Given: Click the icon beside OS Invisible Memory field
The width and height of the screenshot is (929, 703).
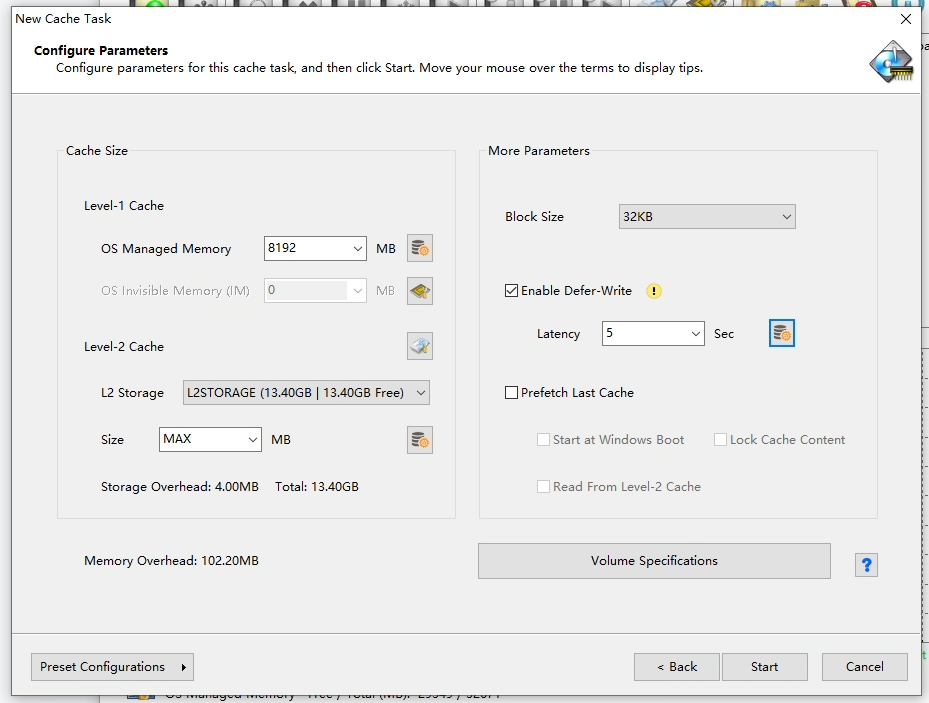Looking at the screenshot, I should (420, 291).
